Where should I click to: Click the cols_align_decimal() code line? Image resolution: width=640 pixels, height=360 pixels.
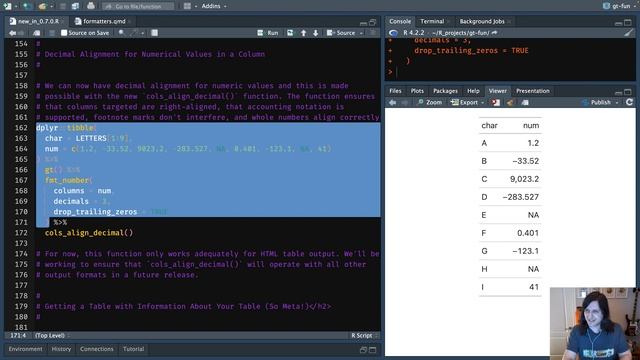click(89, 233)
